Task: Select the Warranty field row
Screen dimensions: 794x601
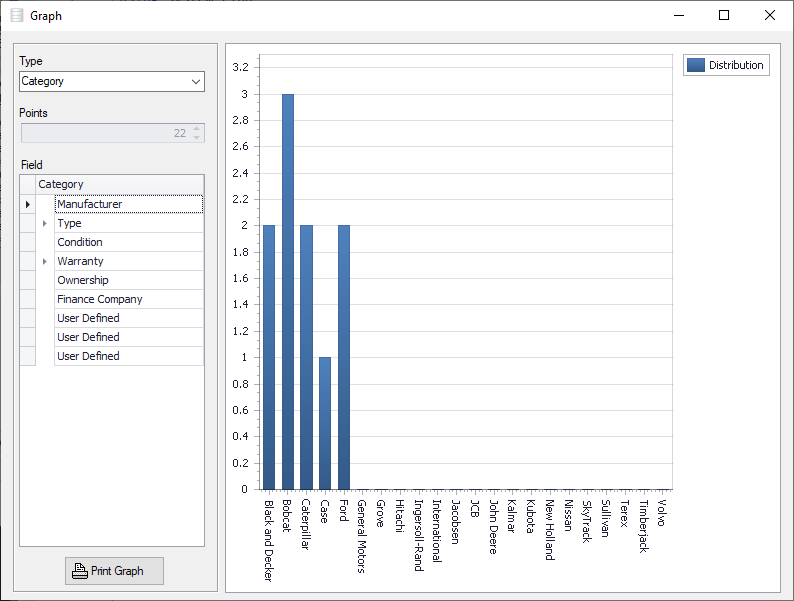Action: 129,261
